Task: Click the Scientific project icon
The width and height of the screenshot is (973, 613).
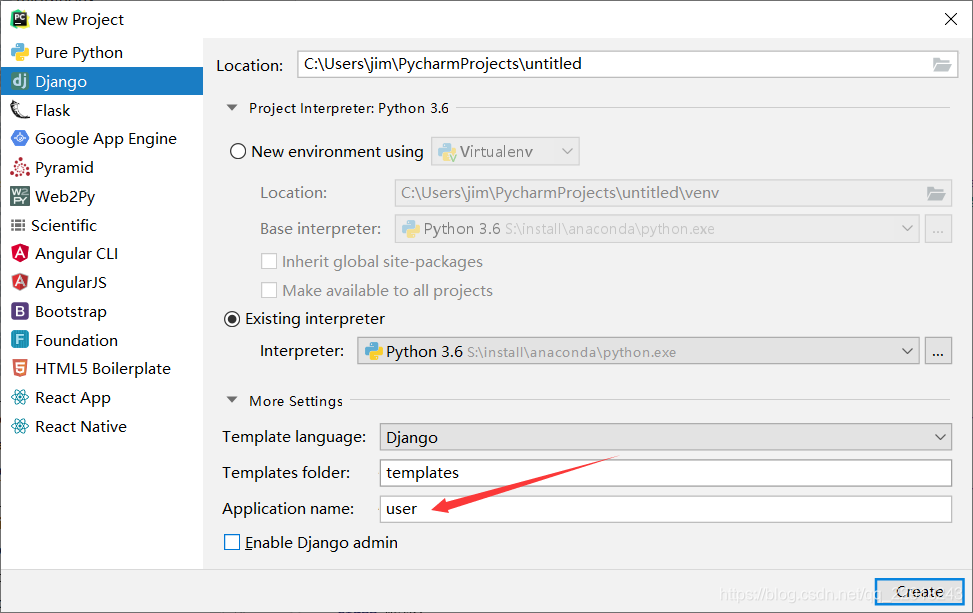Action: (18, 225)
